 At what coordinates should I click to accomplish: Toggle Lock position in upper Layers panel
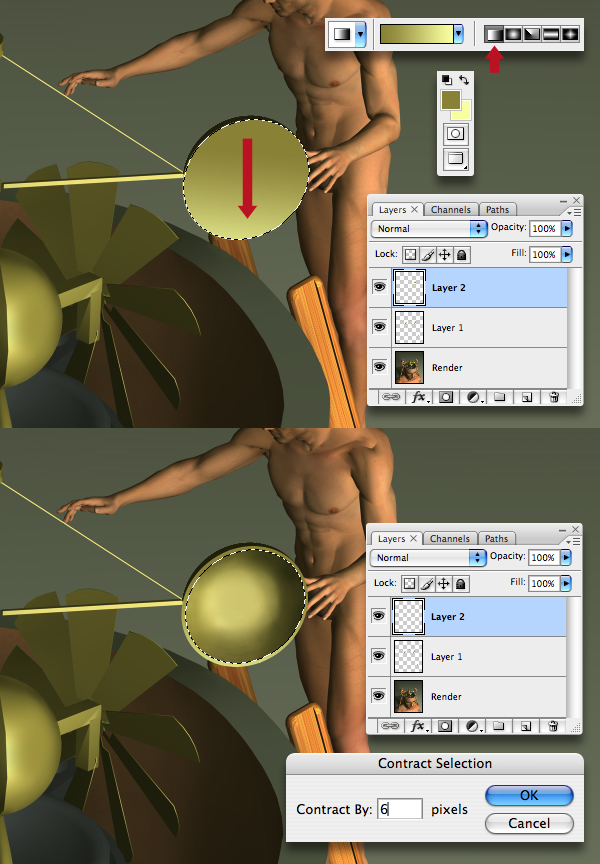tap(445, 255)
